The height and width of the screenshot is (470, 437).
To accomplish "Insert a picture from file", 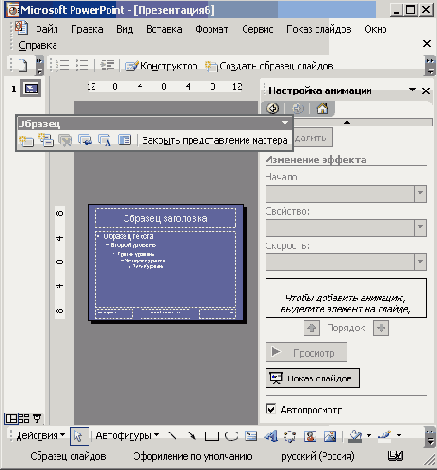I will click(330, 436).
